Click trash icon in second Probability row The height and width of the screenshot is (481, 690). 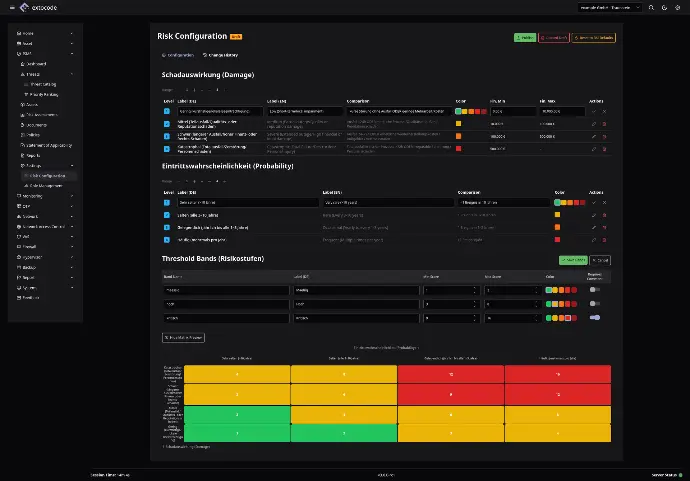click(604, 215)
